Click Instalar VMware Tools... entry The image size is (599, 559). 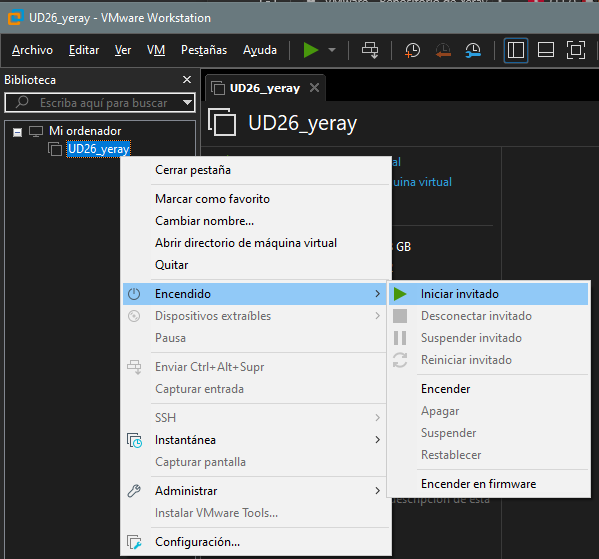pyautogui.click(x=216, y=513)
